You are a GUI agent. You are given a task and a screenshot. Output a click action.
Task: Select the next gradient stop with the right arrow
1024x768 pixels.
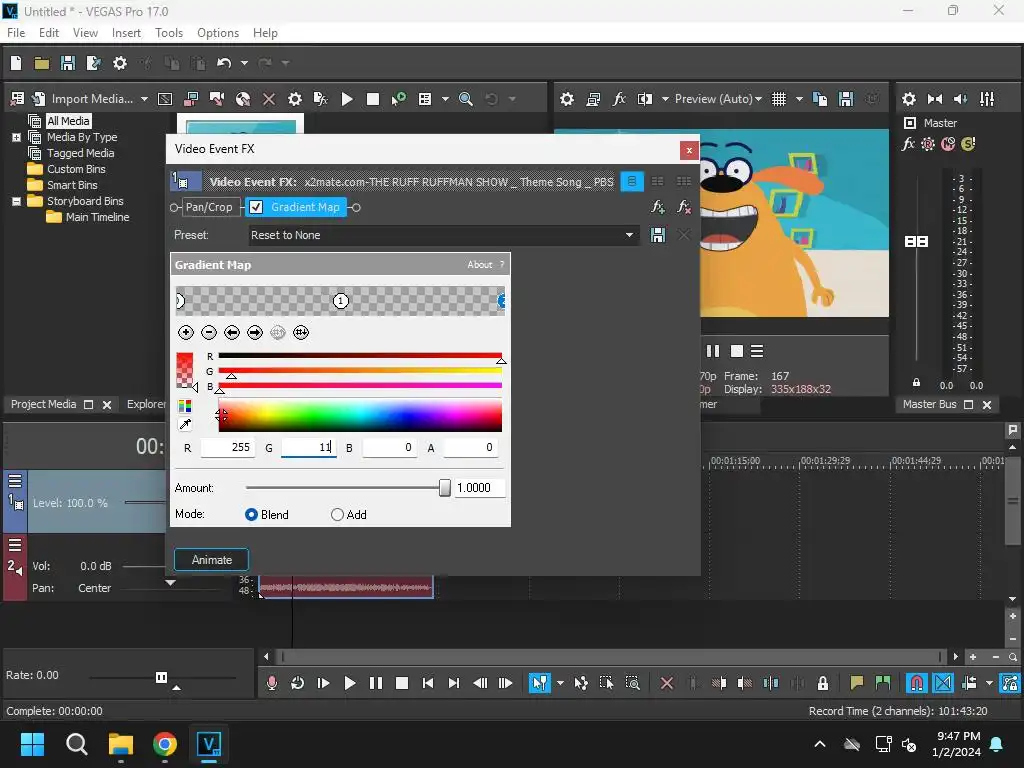(x=255, y=332)
